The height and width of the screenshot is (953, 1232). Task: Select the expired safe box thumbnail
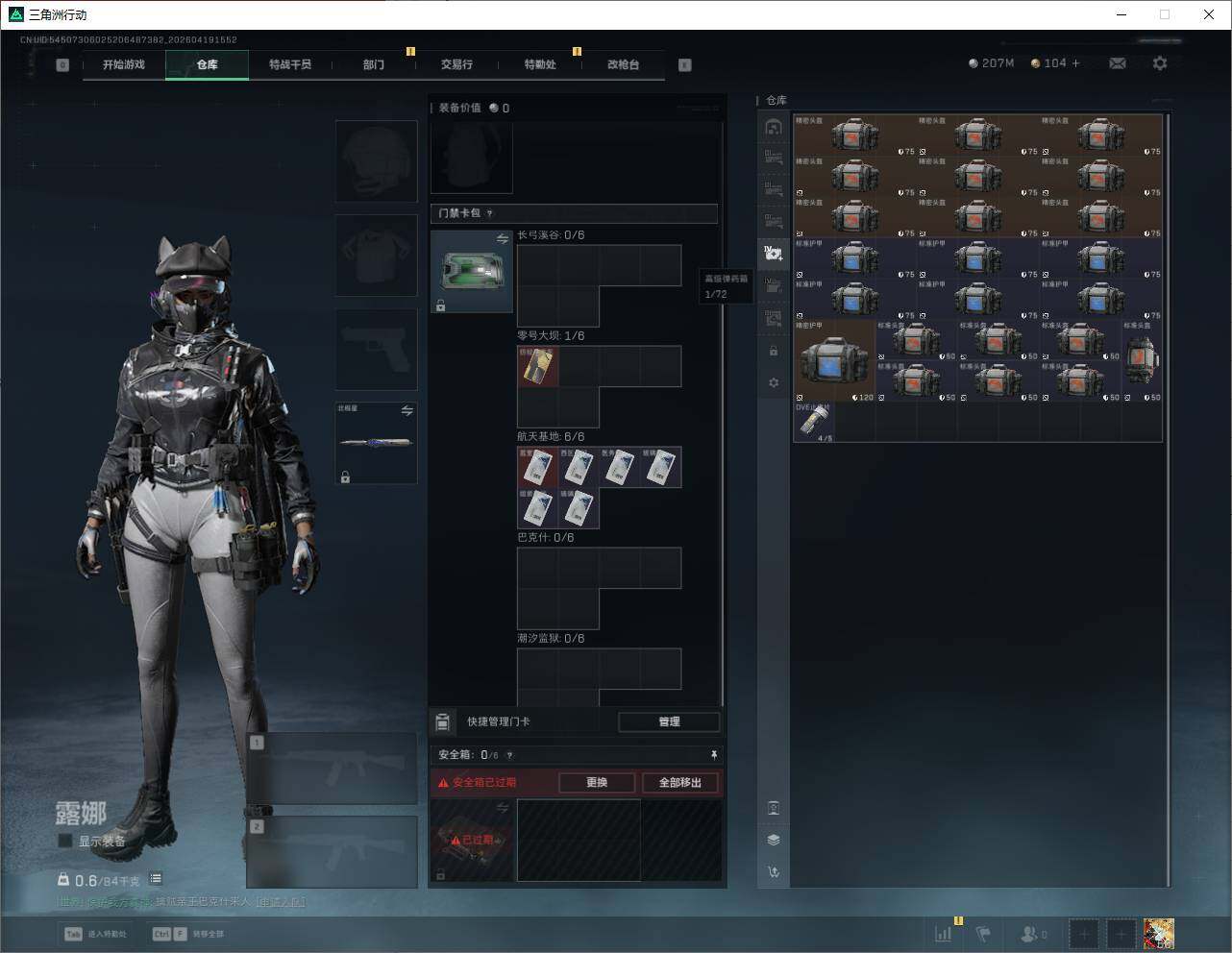tap(472, 840)
